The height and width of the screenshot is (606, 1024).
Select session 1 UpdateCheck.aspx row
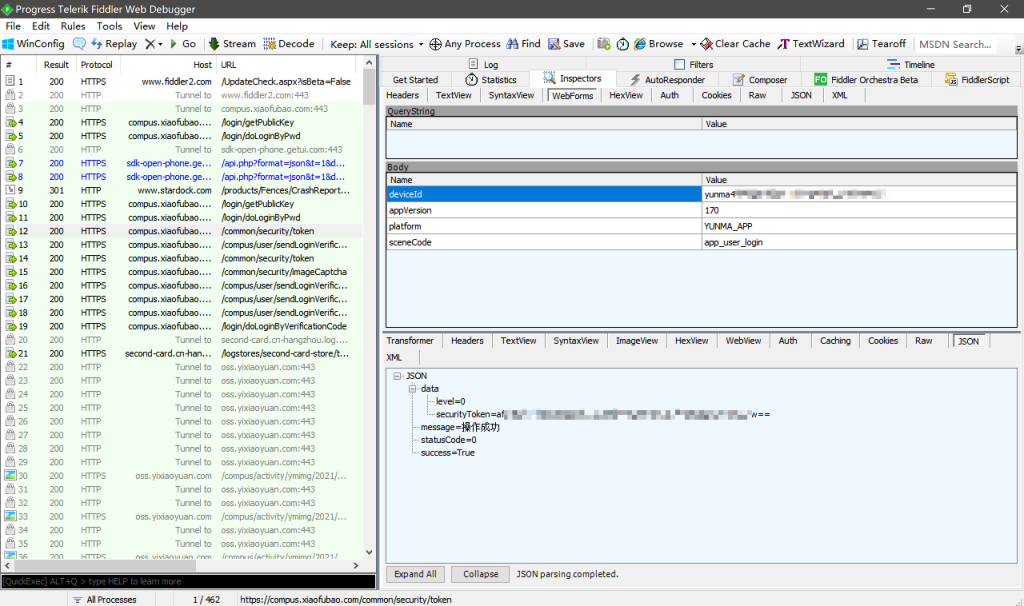click(182, 82)
